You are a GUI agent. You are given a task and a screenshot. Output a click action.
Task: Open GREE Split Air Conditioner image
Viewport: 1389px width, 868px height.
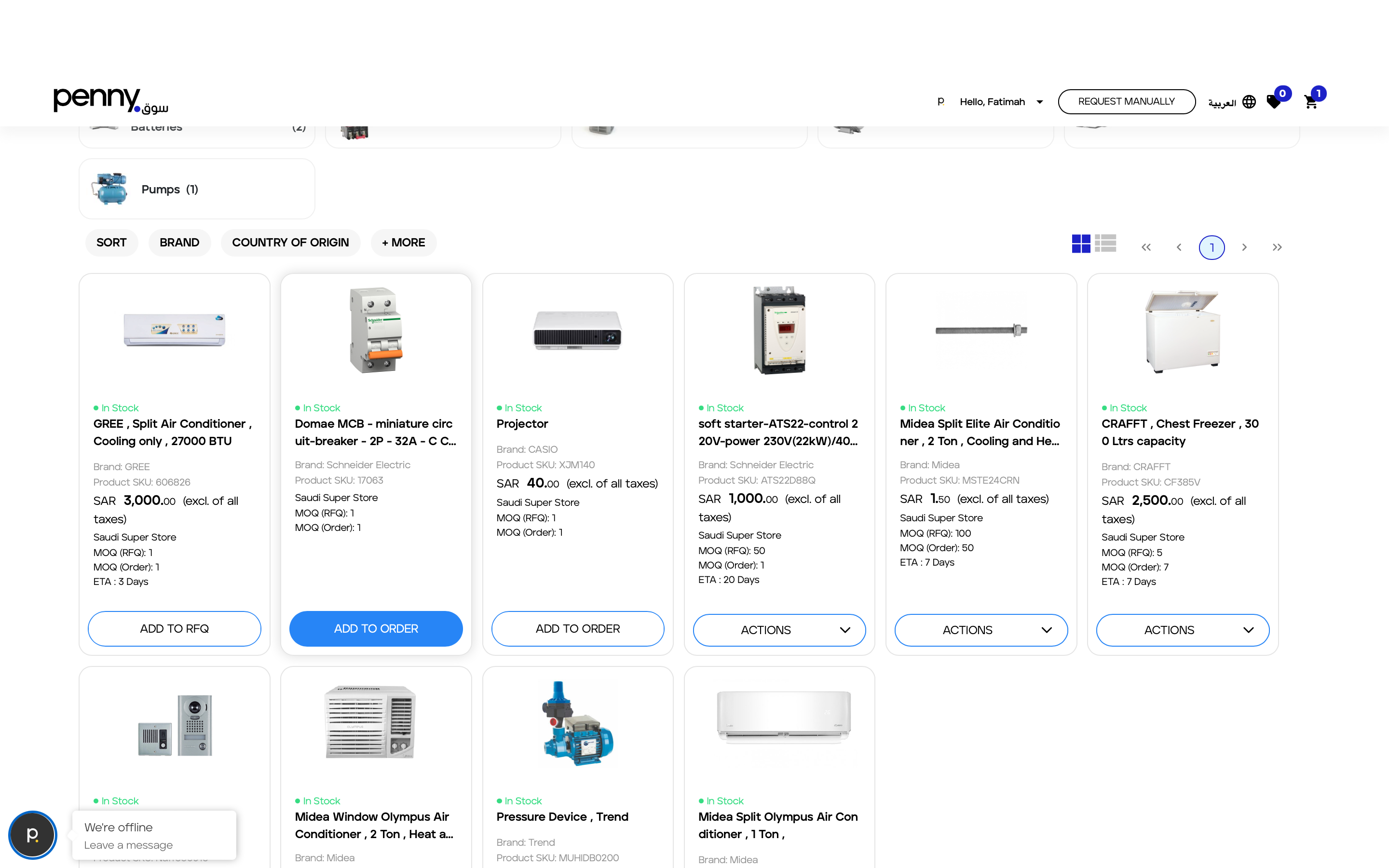175,330
